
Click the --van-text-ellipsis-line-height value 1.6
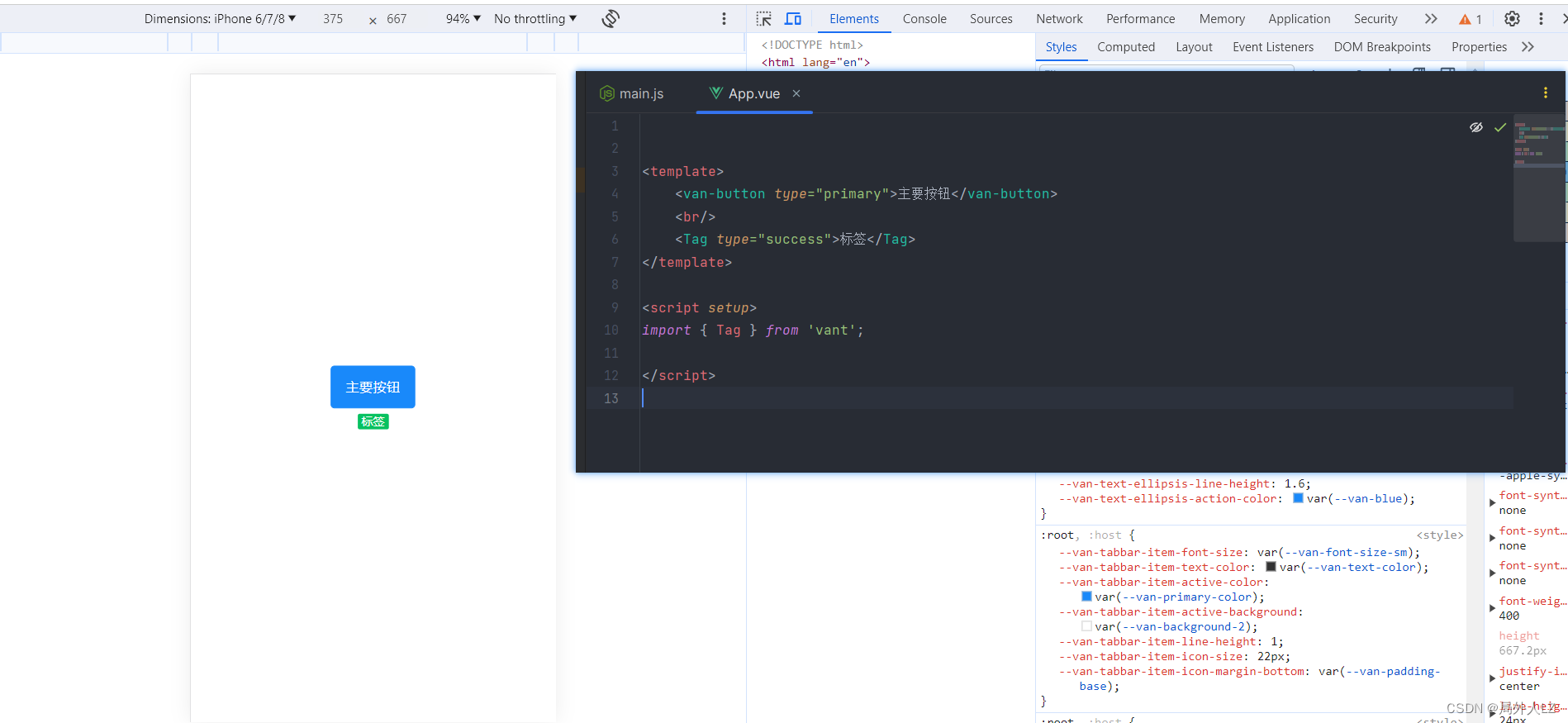[1295, 483]
